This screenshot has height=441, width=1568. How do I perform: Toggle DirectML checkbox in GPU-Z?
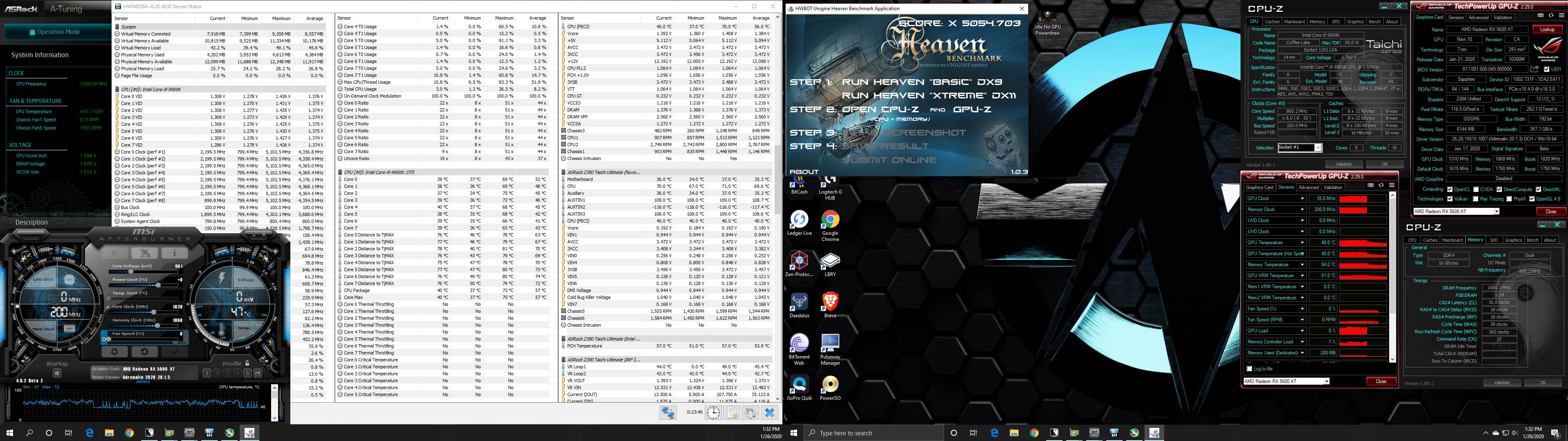[1538, 189]
